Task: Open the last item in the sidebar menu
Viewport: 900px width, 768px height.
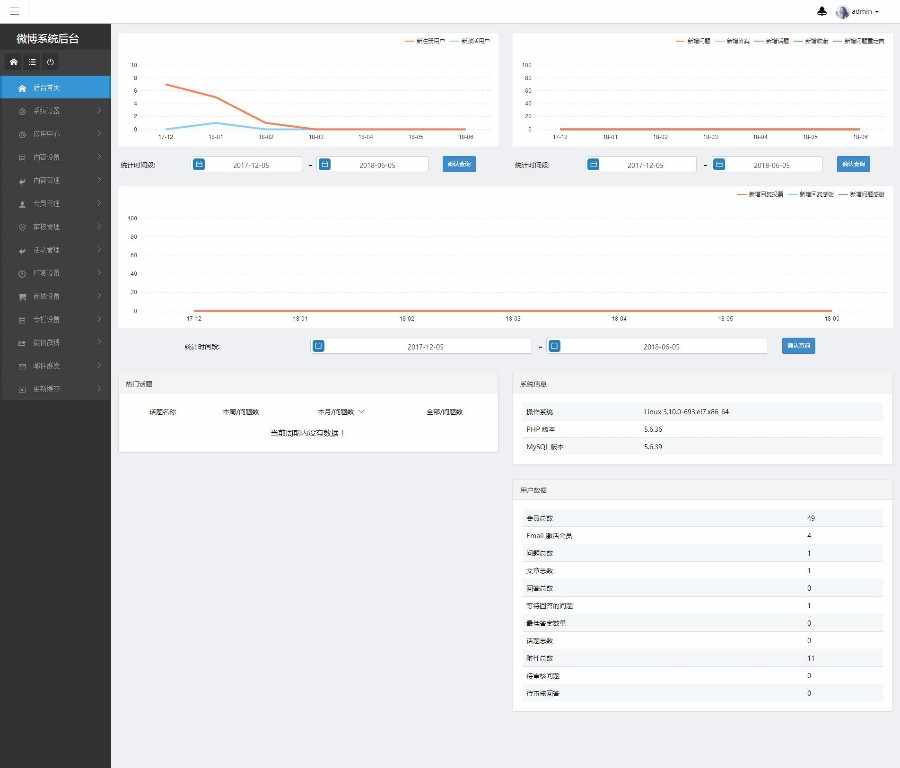Action: (x=55, y=389)
